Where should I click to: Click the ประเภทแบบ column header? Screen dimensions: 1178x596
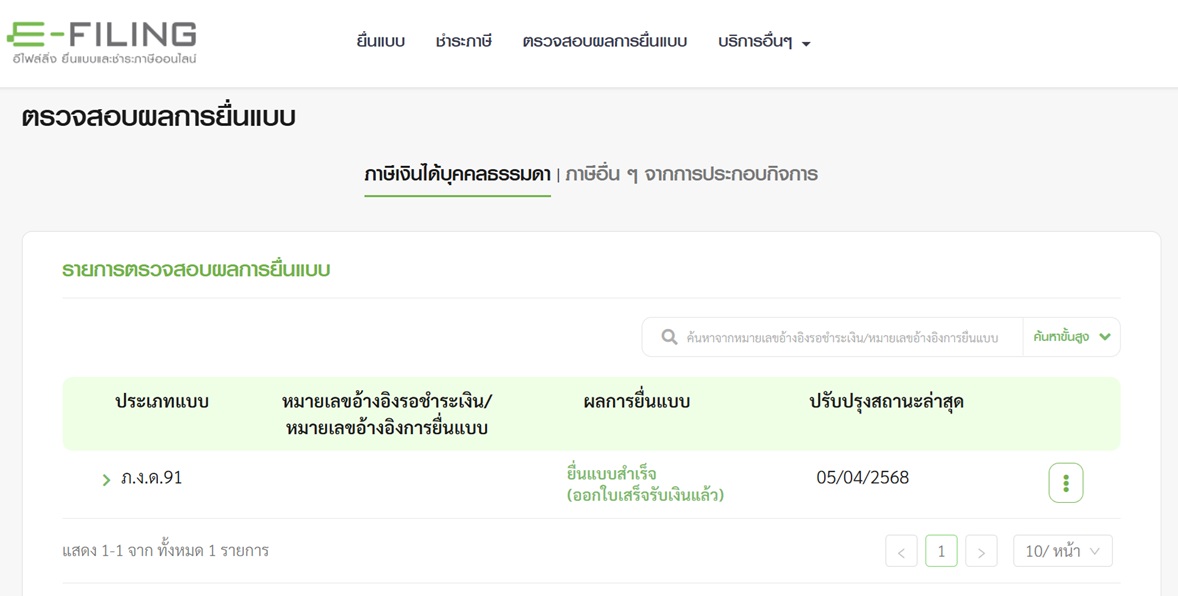162,402
